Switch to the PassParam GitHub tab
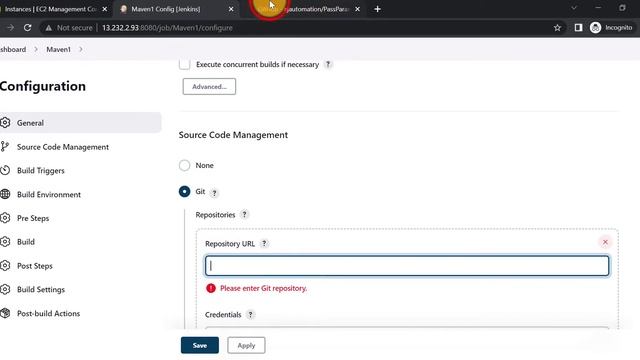This screenshot has height=360, width=640. click(302, 9)
